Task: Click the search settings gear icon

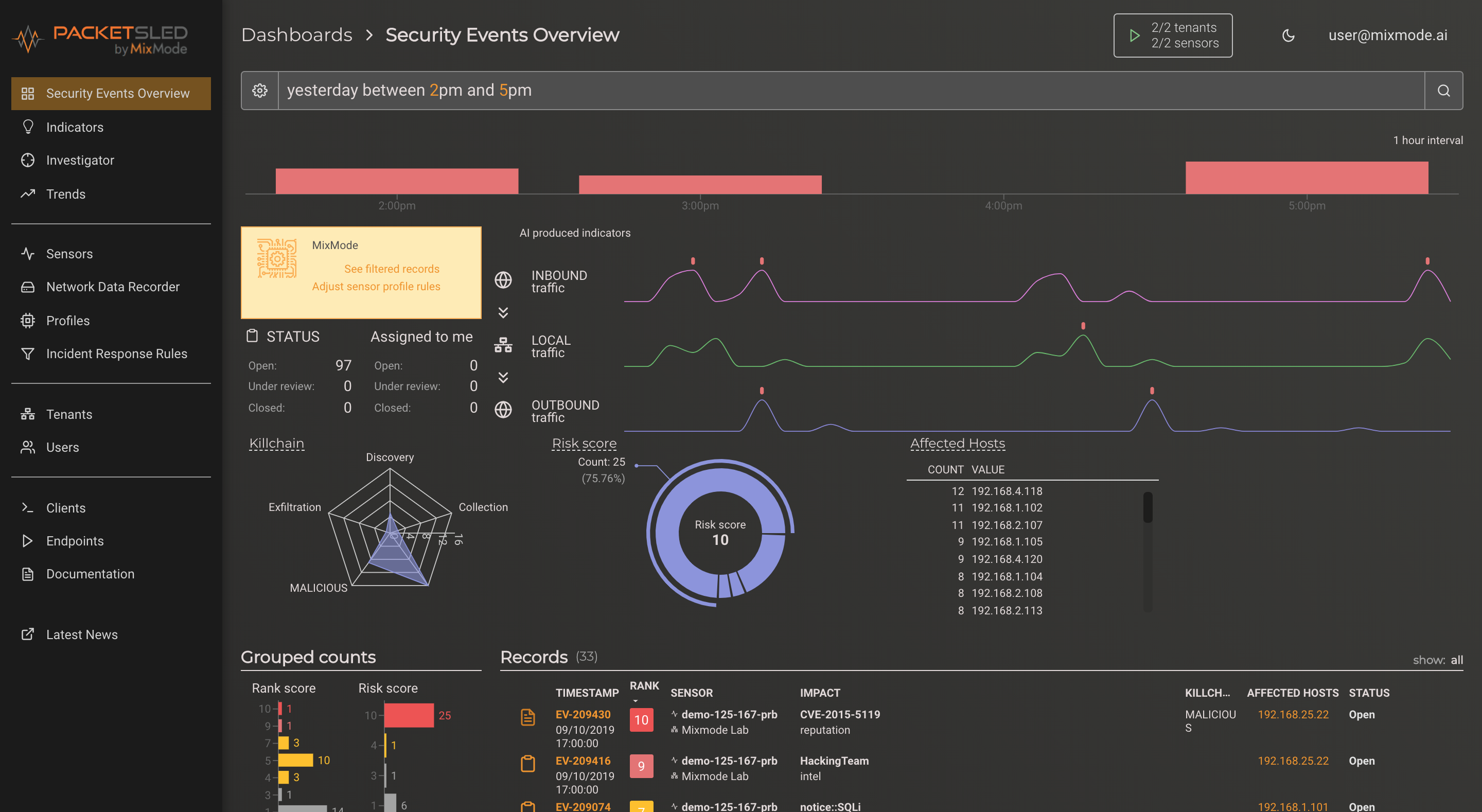Action: 259,91
